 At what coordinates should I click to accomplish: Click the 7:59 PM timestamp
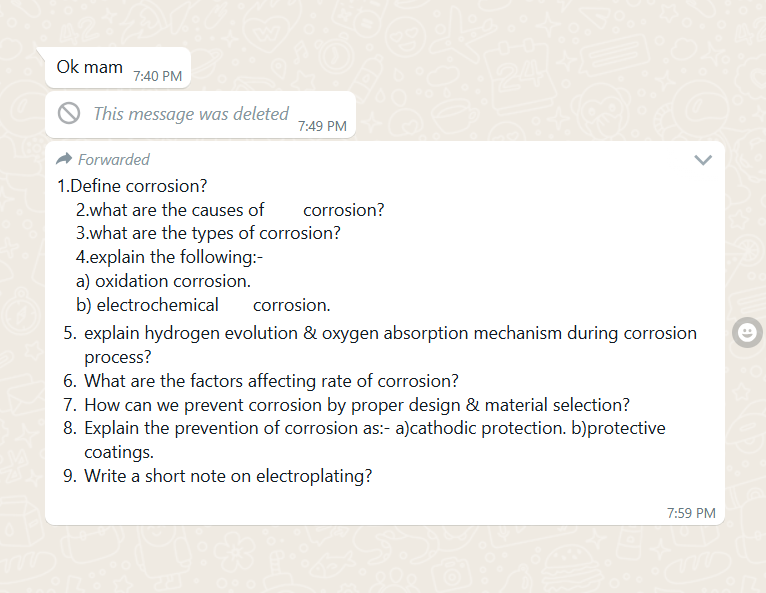pos(691,513)
